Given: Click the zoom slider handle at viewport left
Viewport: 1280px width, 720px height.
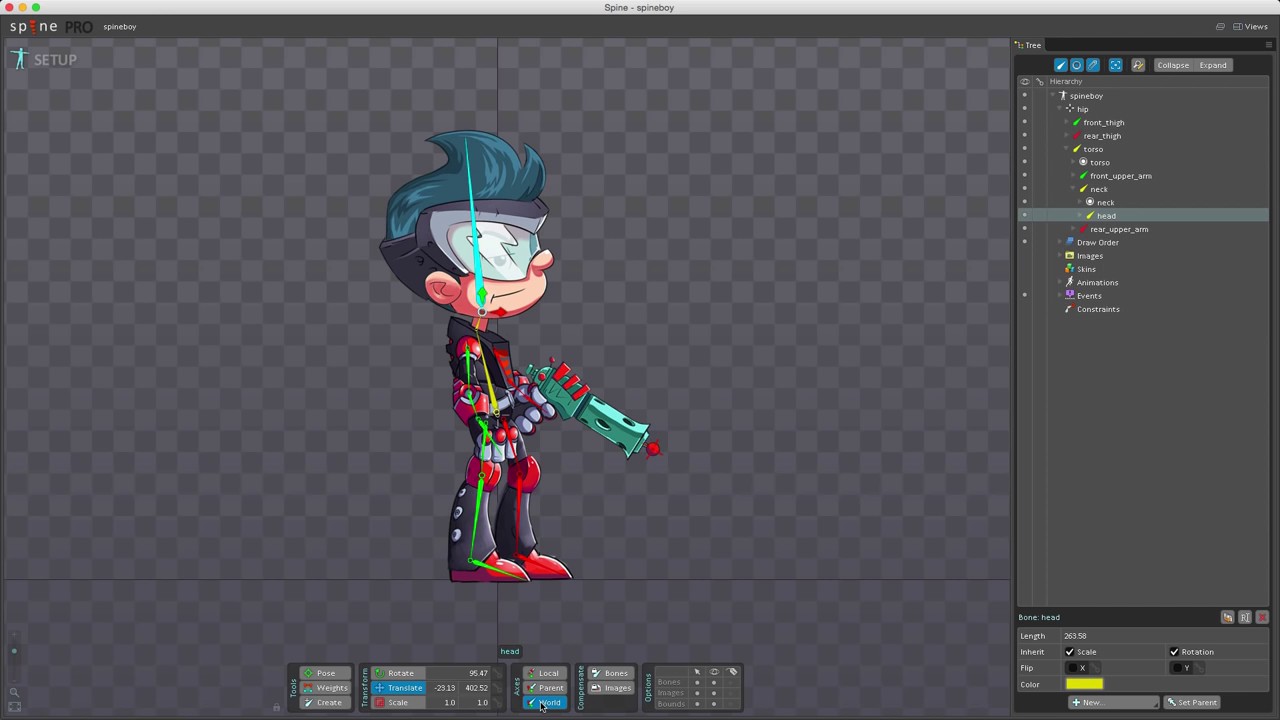Looking at the screenshot, I should (14, 652).
